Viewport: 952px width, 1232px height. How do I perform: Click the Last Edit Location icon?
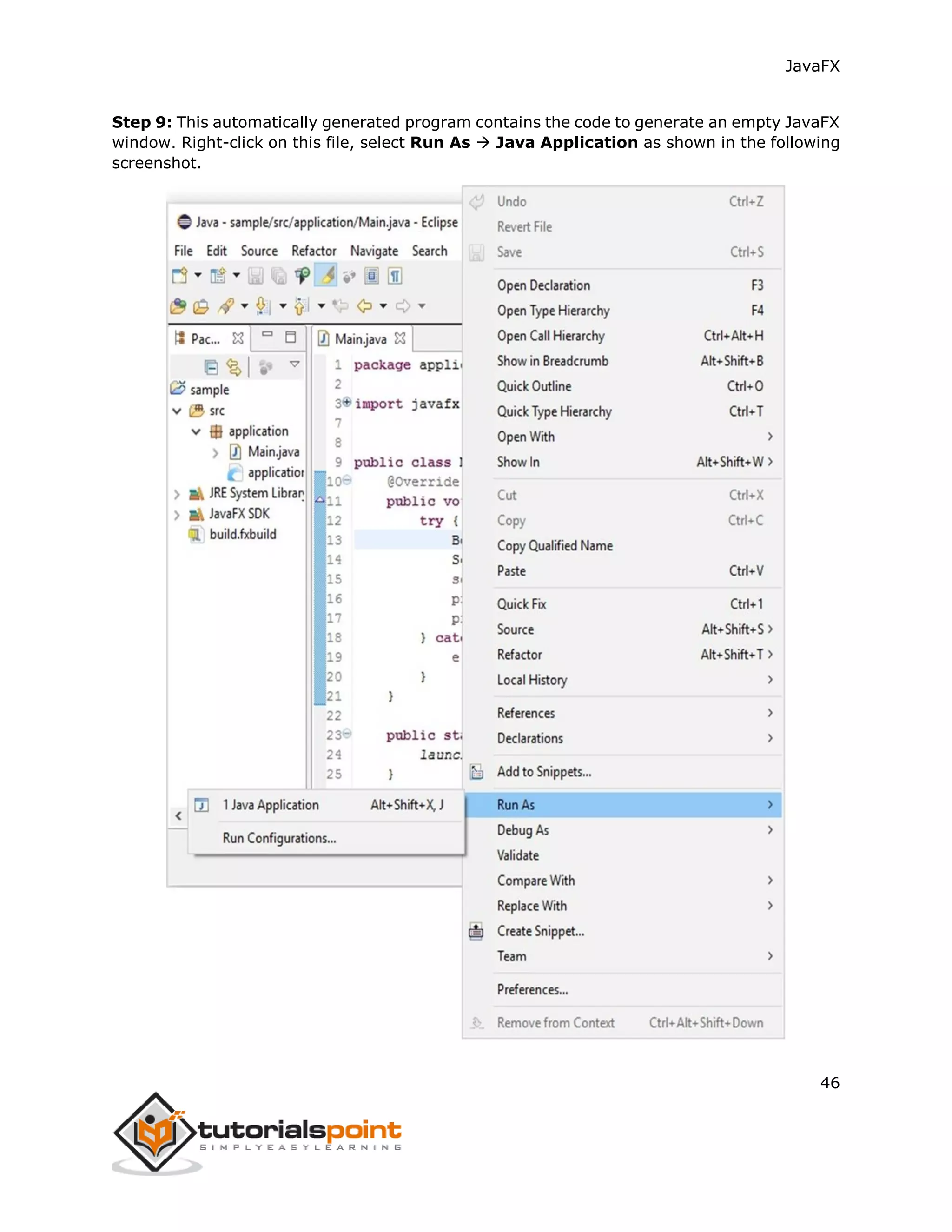[x=341, y=306]
